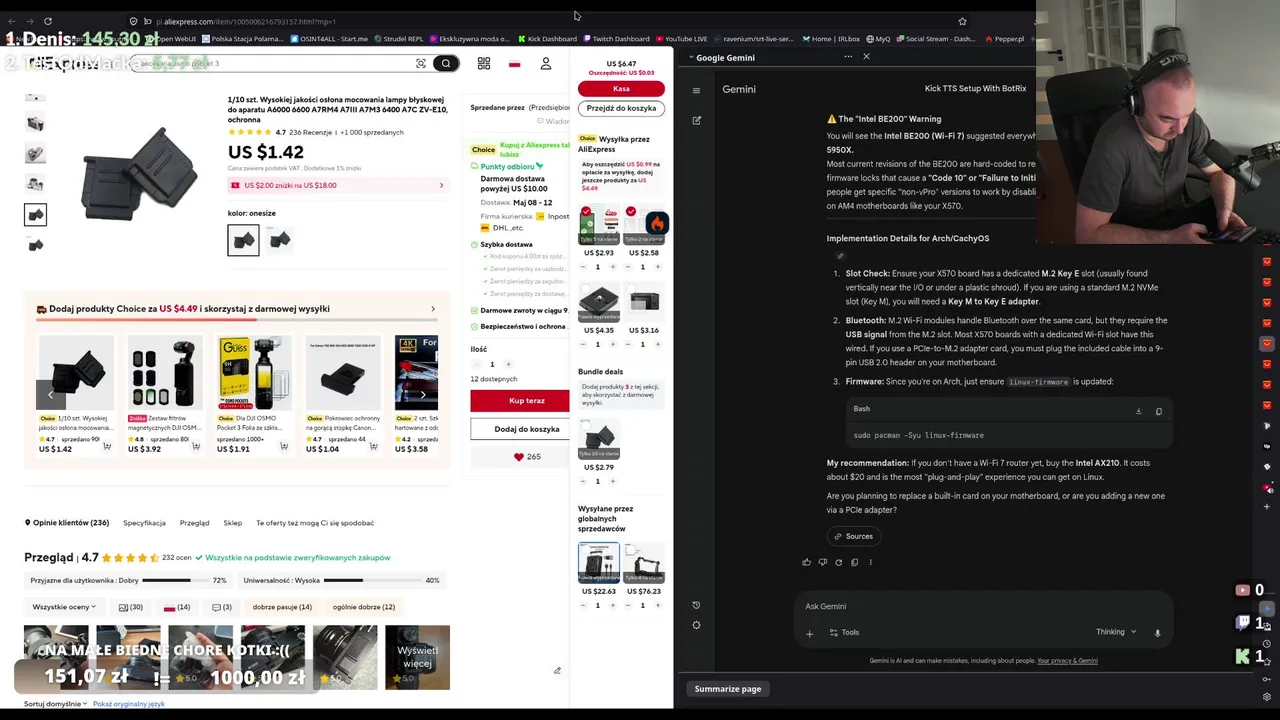The image size is (1280, 720).
Task: Change country using the Polish flag icon
Action: tap(514, 63)
